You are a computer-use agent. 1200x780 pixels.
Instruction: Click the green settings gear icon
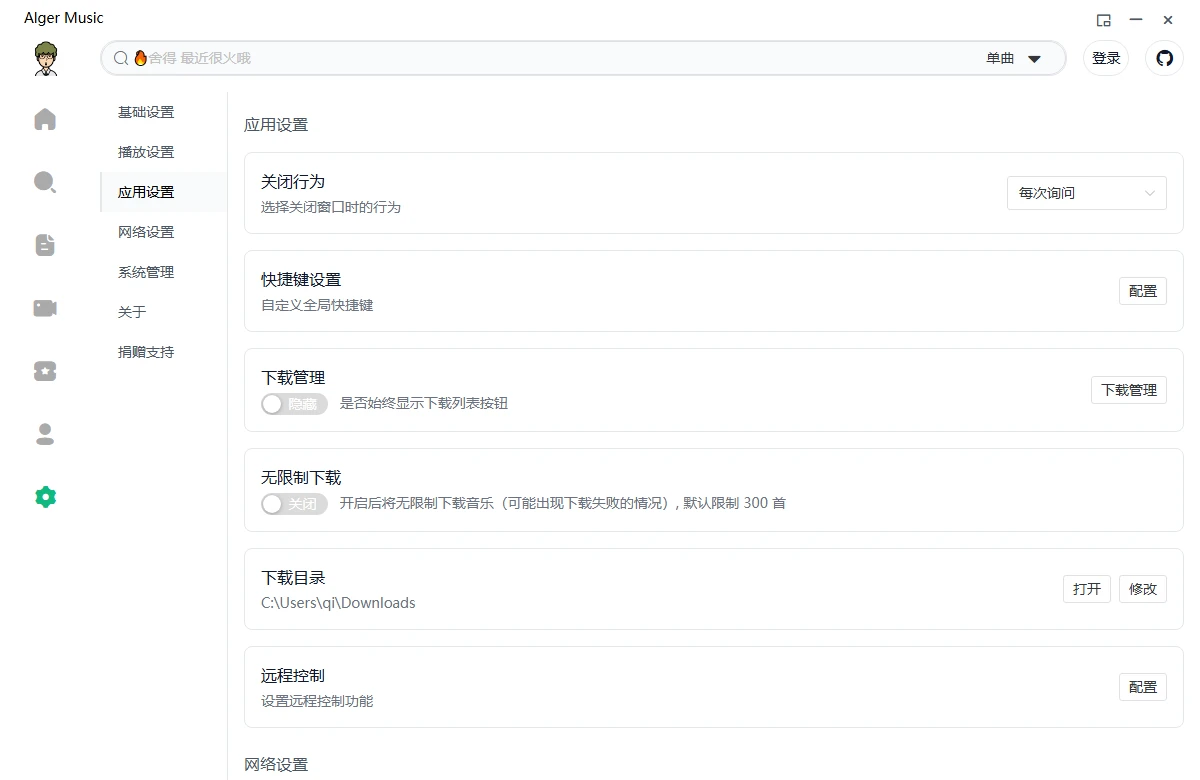click(x=45, y=497)
